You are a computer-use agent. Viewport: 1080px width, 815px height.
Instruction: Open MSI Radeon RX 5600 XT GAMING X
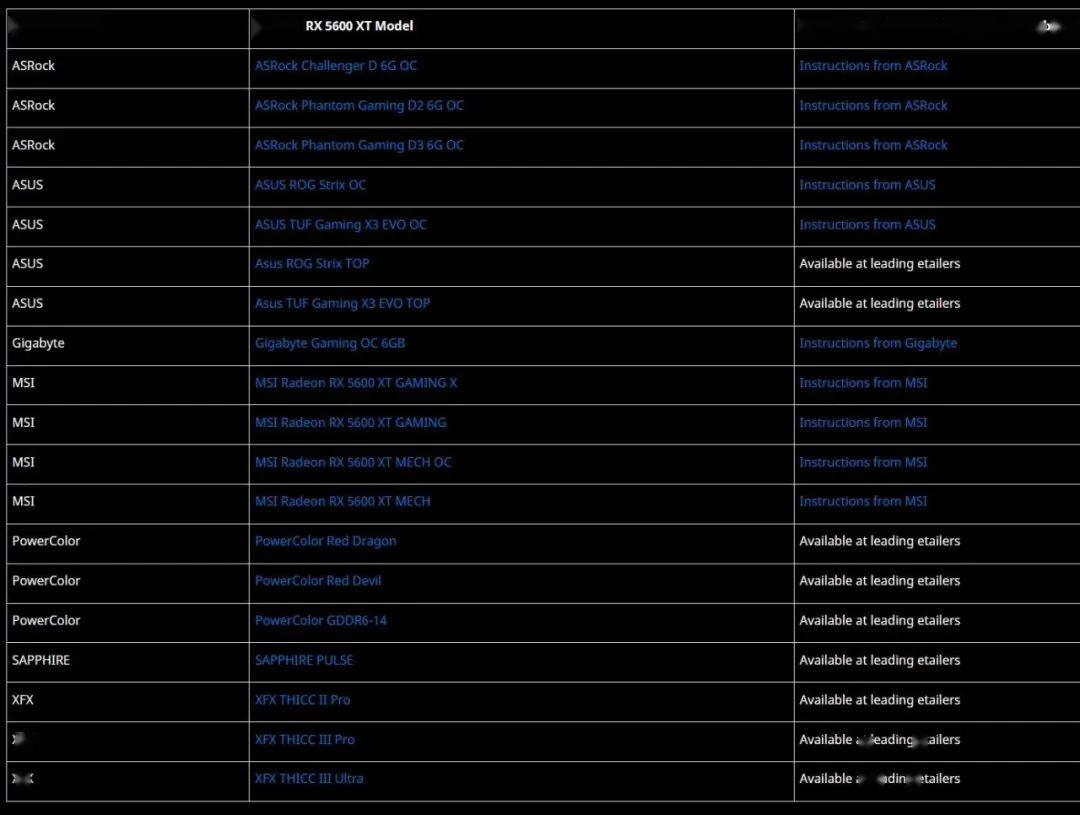(x=355, y=383)
